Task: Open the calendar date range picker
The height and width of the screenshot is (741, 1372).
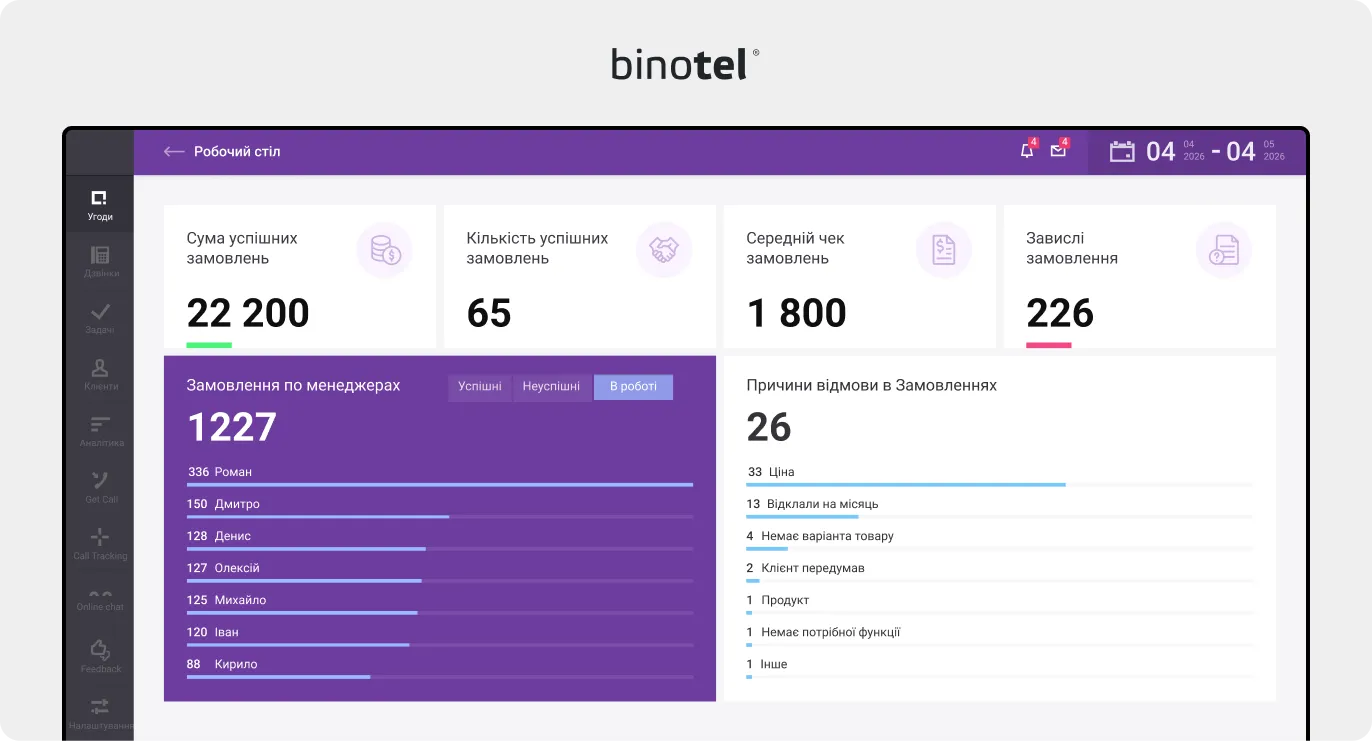Action: (x=1122, y=152)
